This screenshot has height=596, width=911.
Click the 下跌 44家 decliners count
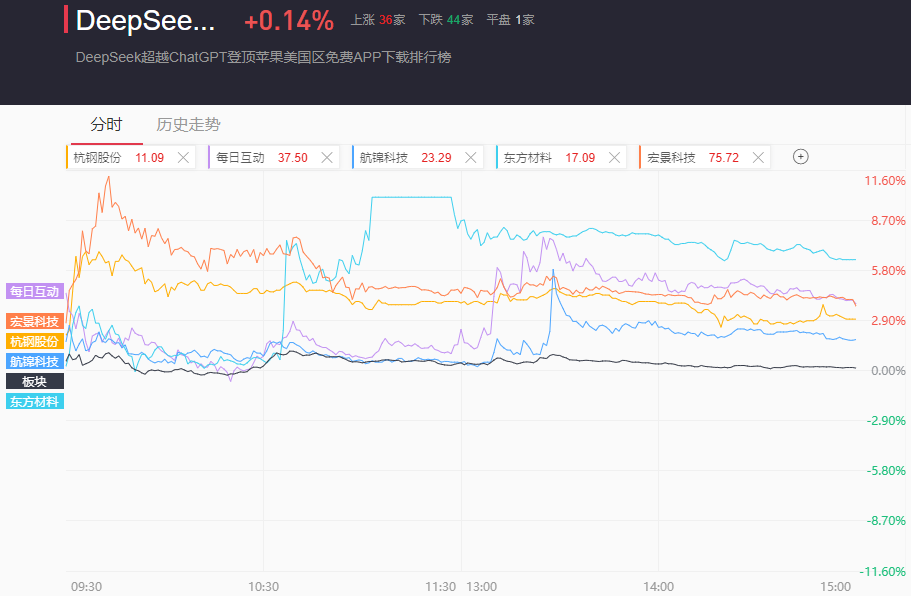(446, 20)
